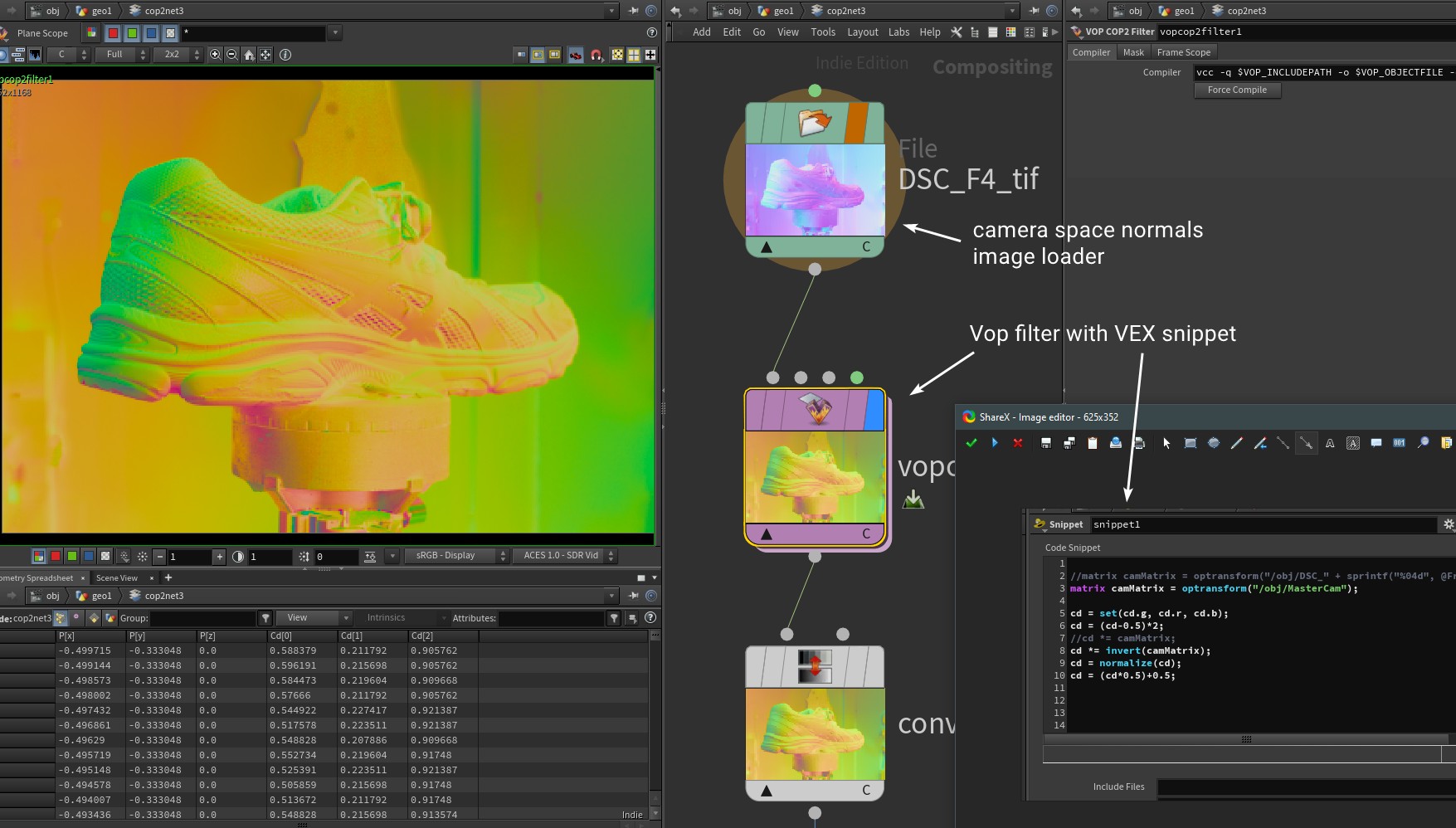
Task: Click the ShareX save image icon
Action: tap(1046, 443)
